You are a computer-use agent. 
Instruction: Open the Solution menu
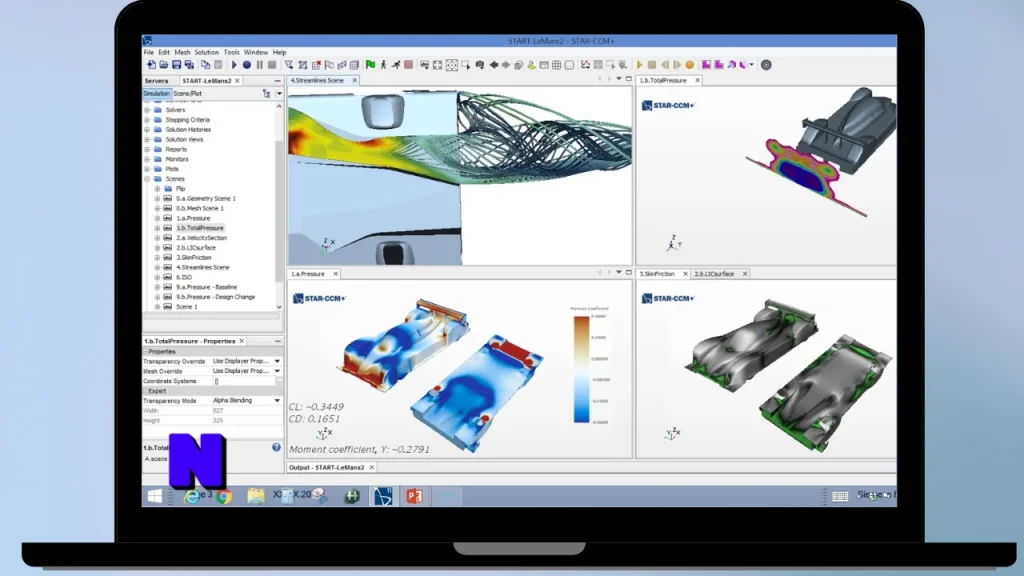[x=206, y=52]
